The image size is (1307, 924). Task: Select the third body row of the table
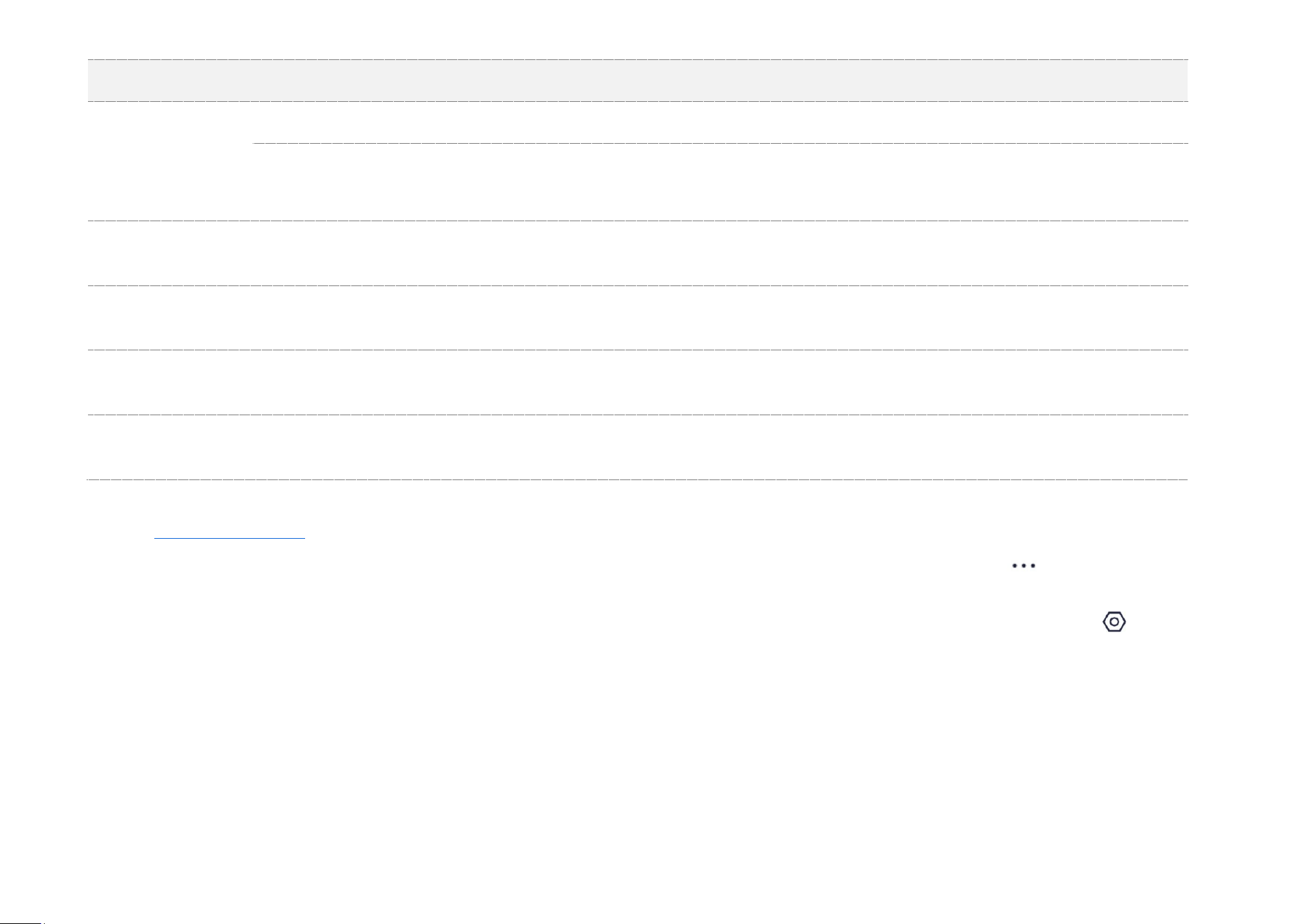tap(637, 318)
